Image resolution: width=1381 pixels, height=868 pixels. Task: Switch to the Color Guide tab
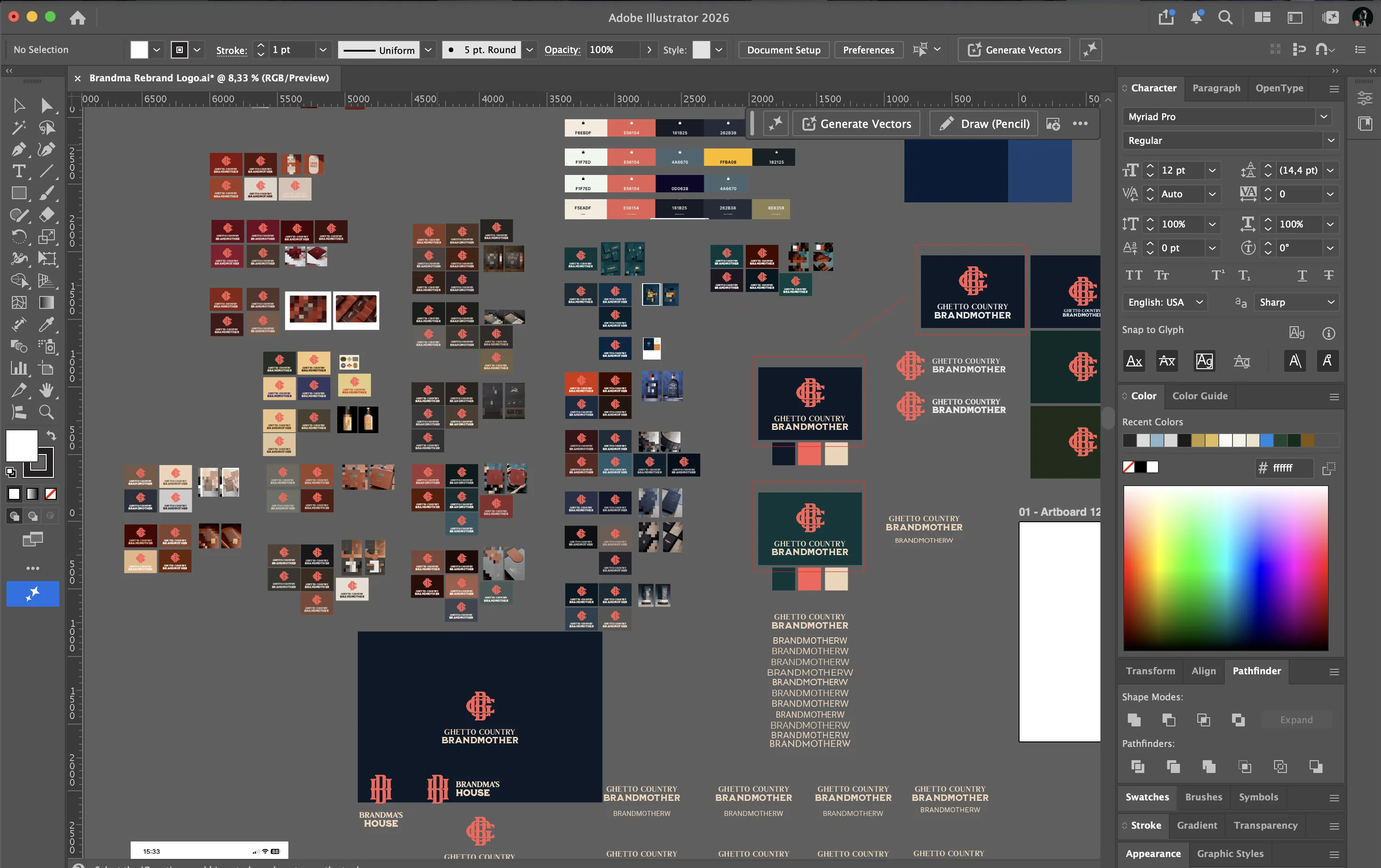tap(1200, 396)
